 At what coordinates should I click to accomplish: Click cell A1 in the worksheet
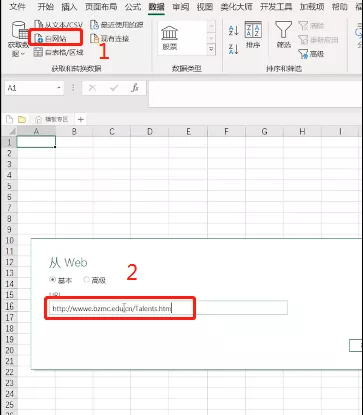click(36, 142)
